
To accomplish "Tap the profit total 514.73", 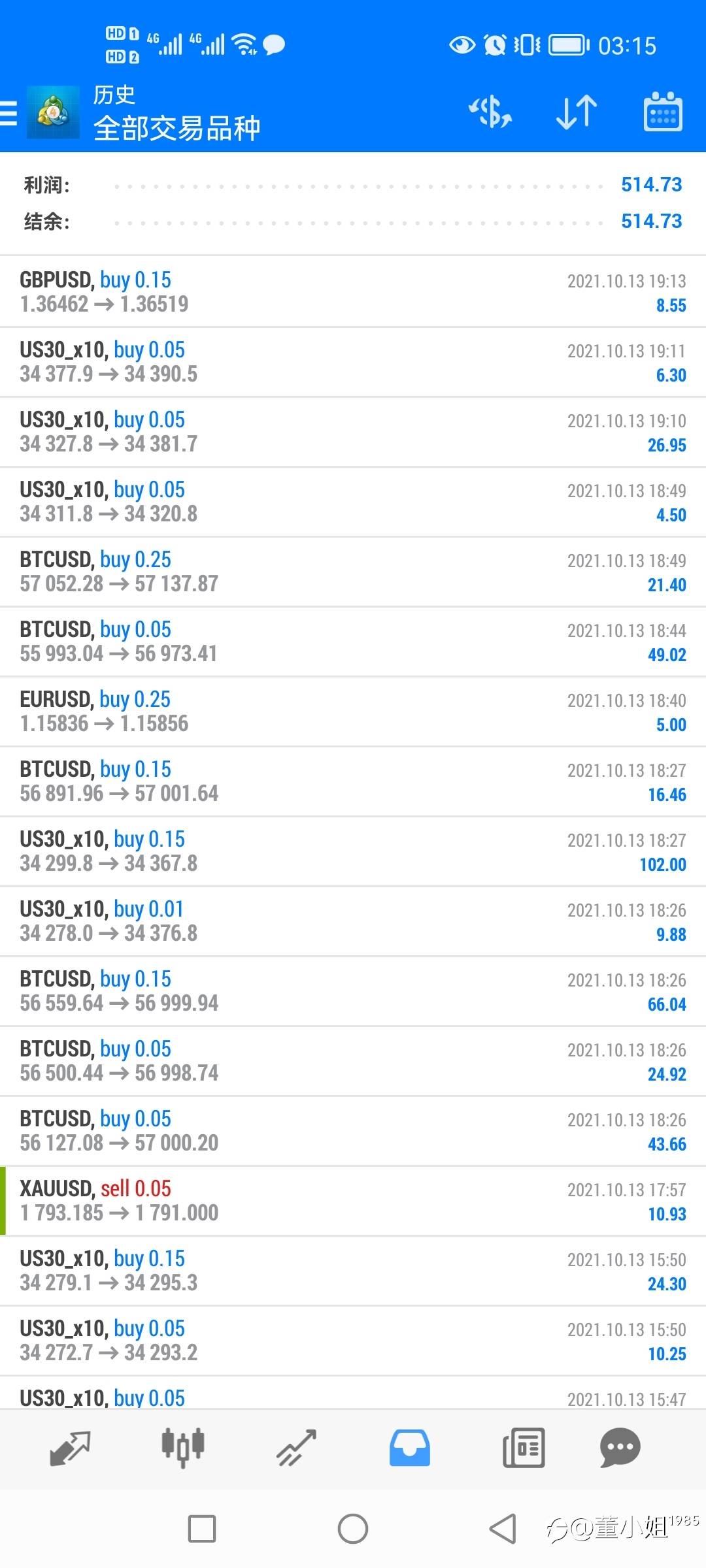I will tap(651, 185).
